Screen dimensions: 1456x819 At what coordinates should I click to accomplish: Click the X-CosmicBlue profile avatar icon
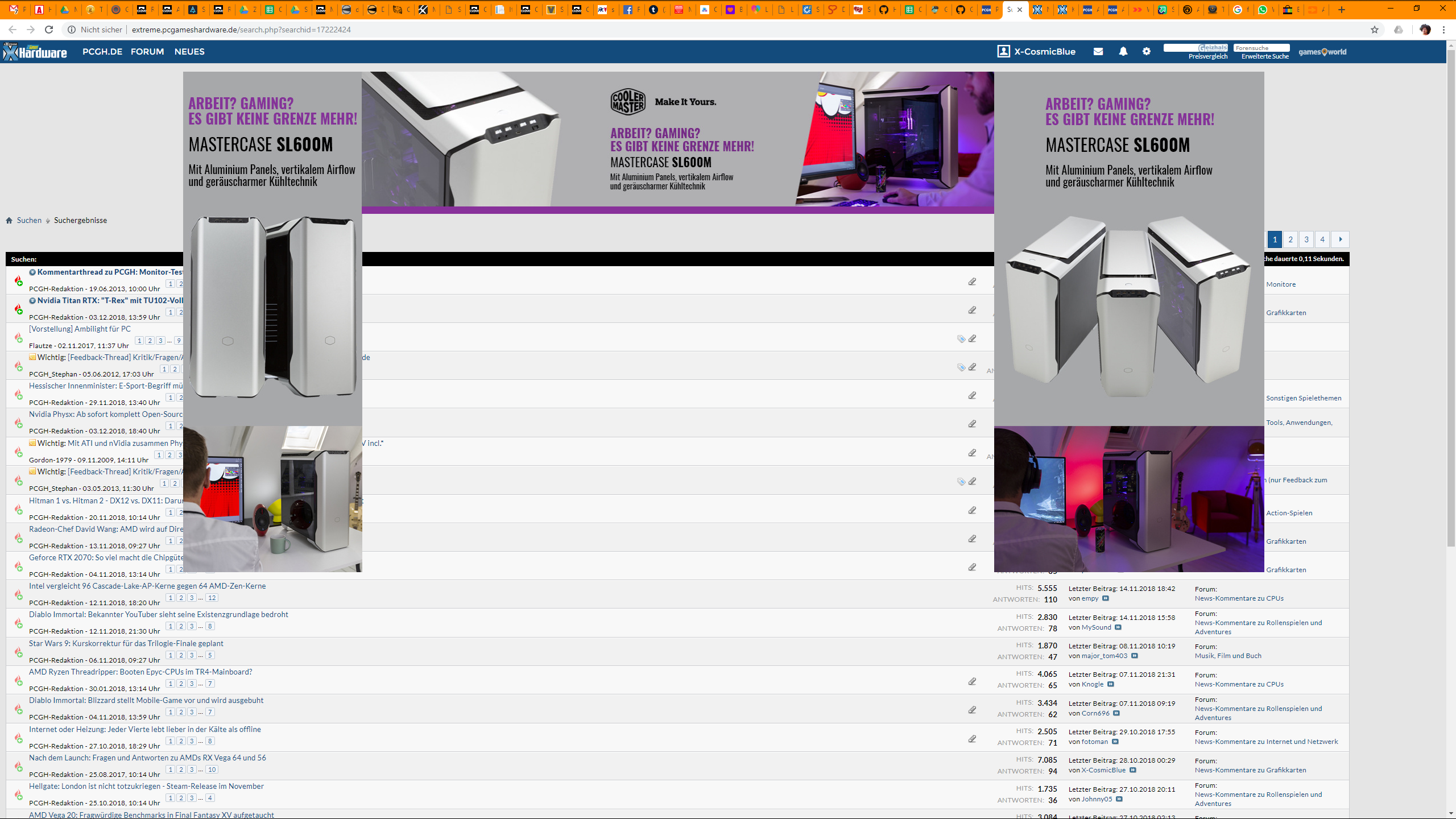1003,51
